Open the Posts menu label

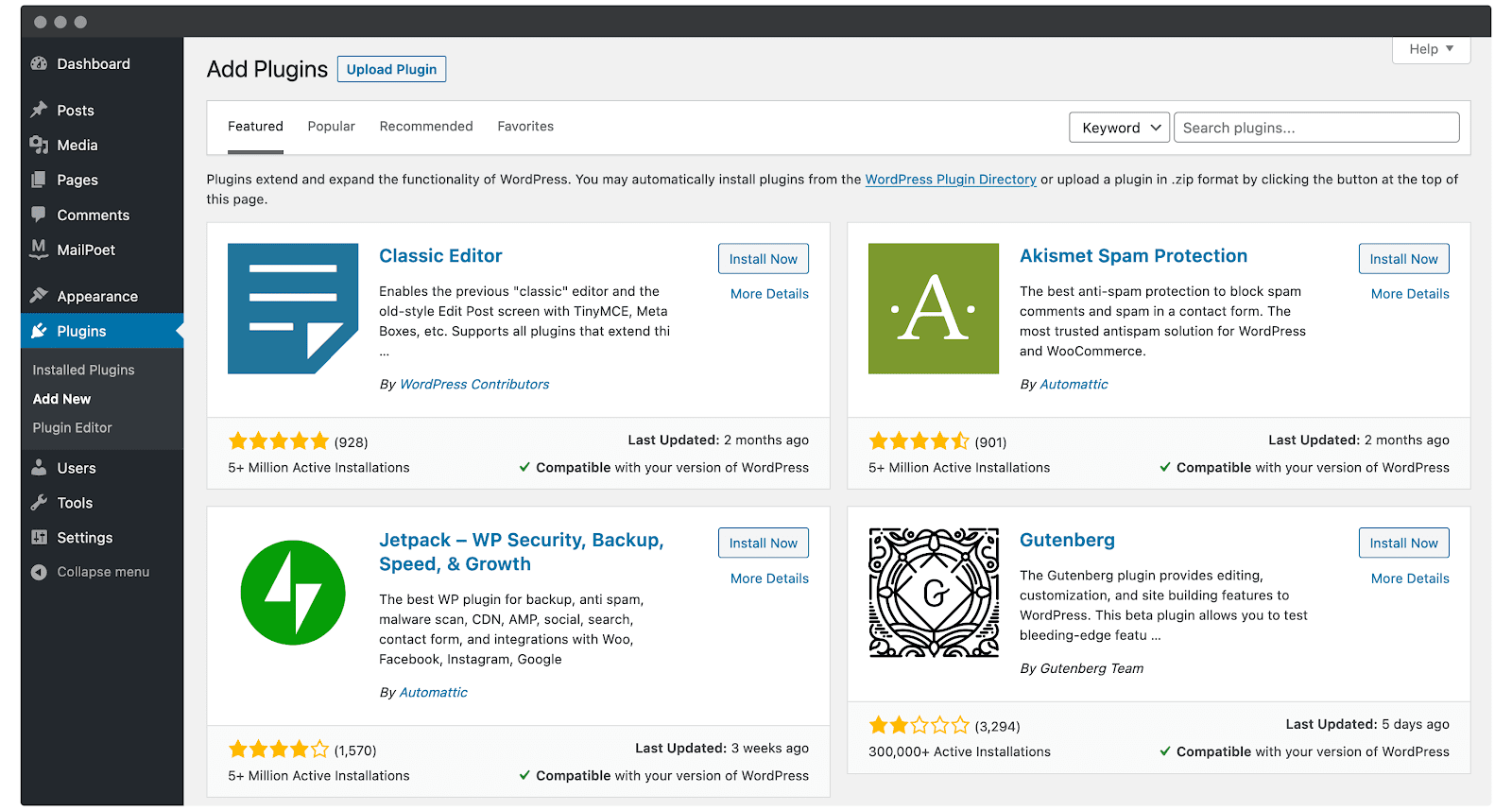click(76, 110)
